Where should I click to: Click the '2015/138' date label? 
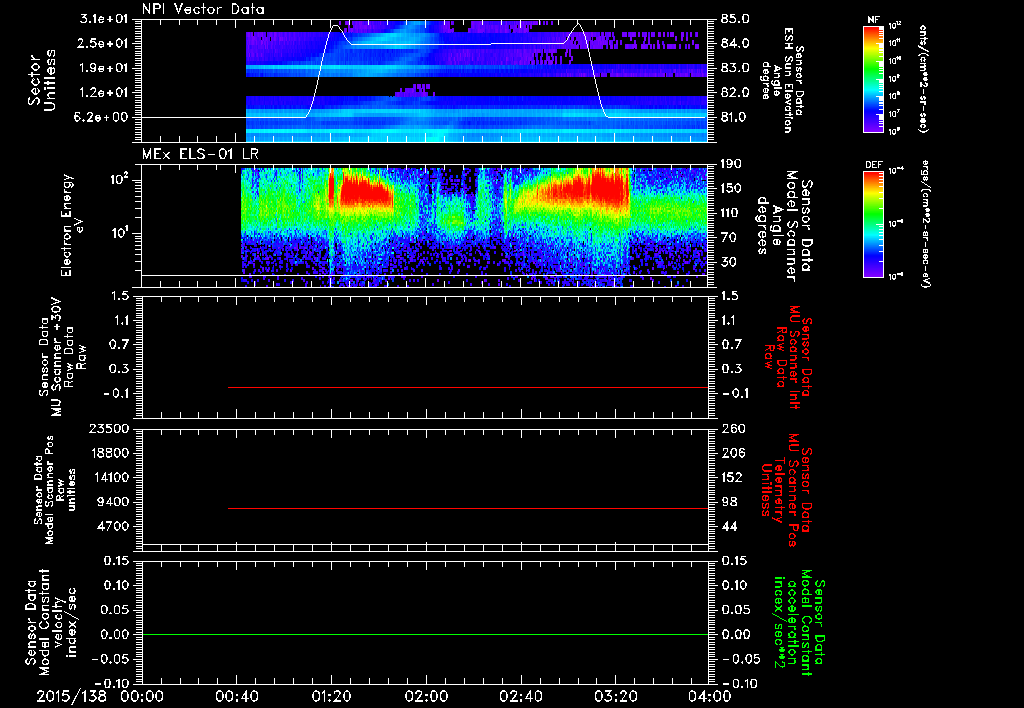pyautogui.click(x=71, y=696)
